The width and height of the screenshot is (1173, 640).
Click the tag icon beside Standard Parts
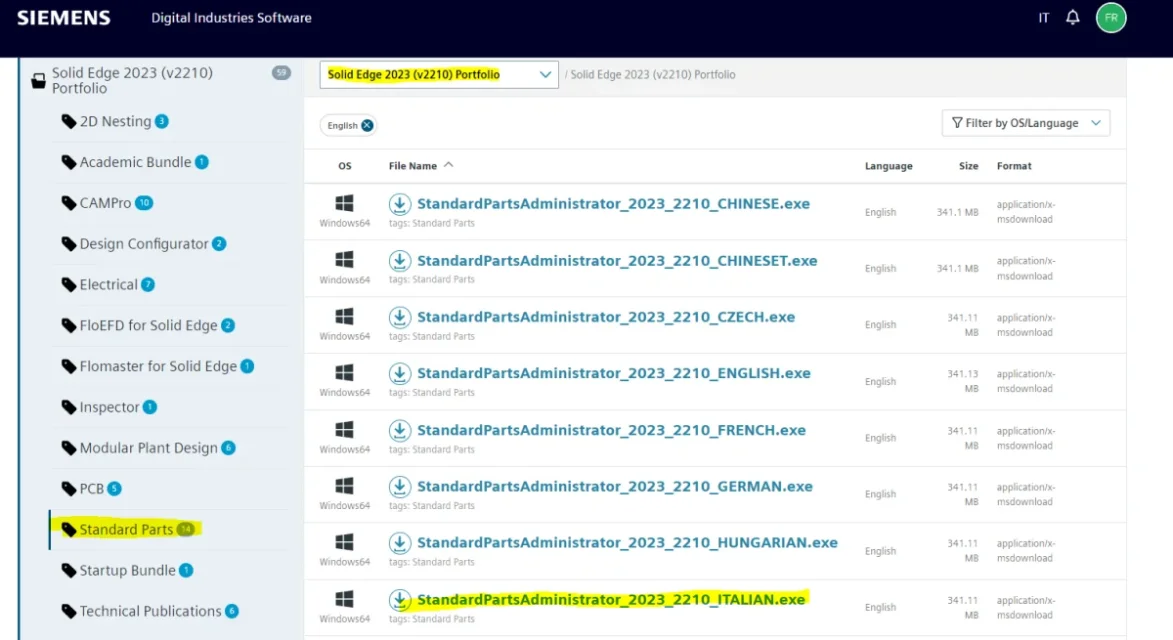[x=69, y=529]
